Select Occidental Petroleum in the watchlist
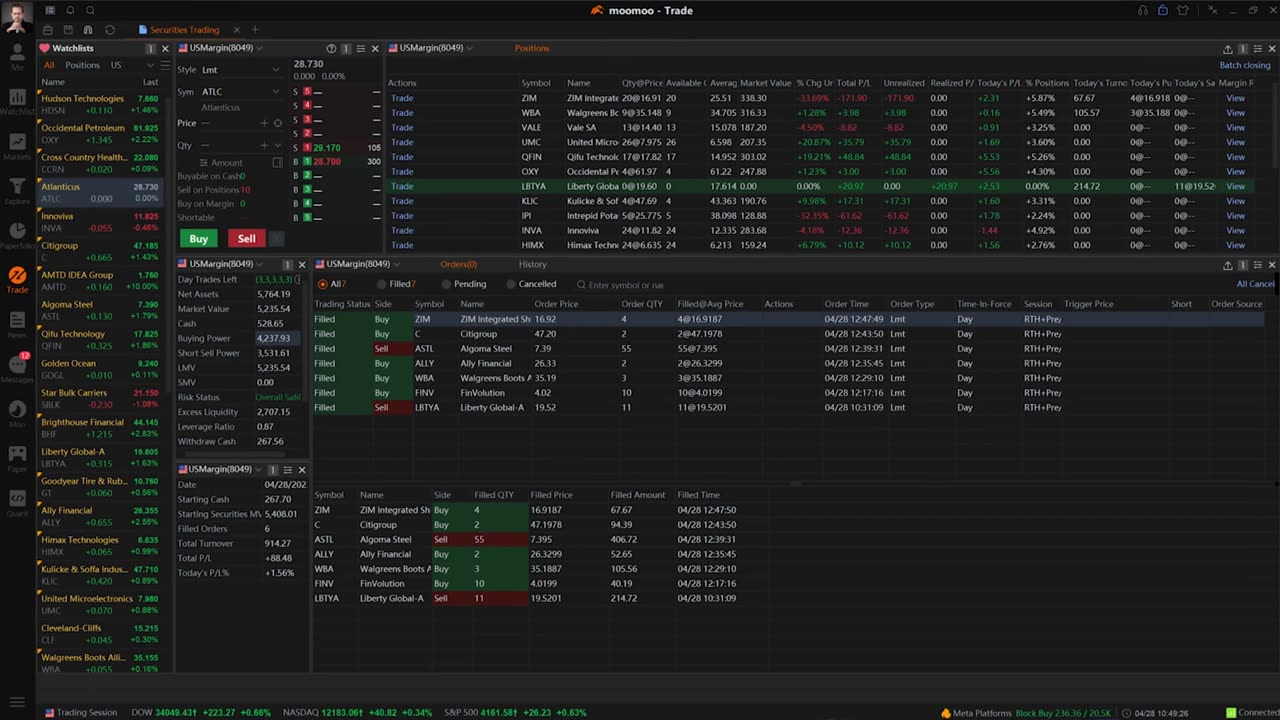The width and height of the screenshot is (1280, 720). coord(99,134)
